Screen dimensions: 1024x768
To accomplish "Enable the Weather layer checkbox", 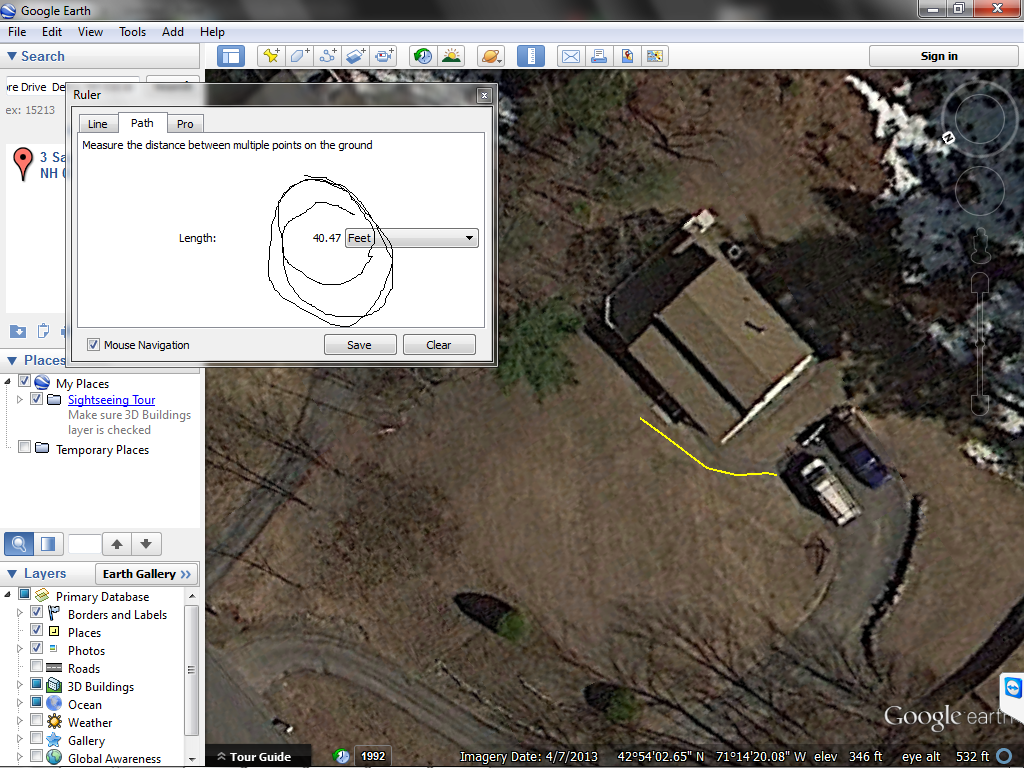I will (37, 720).
